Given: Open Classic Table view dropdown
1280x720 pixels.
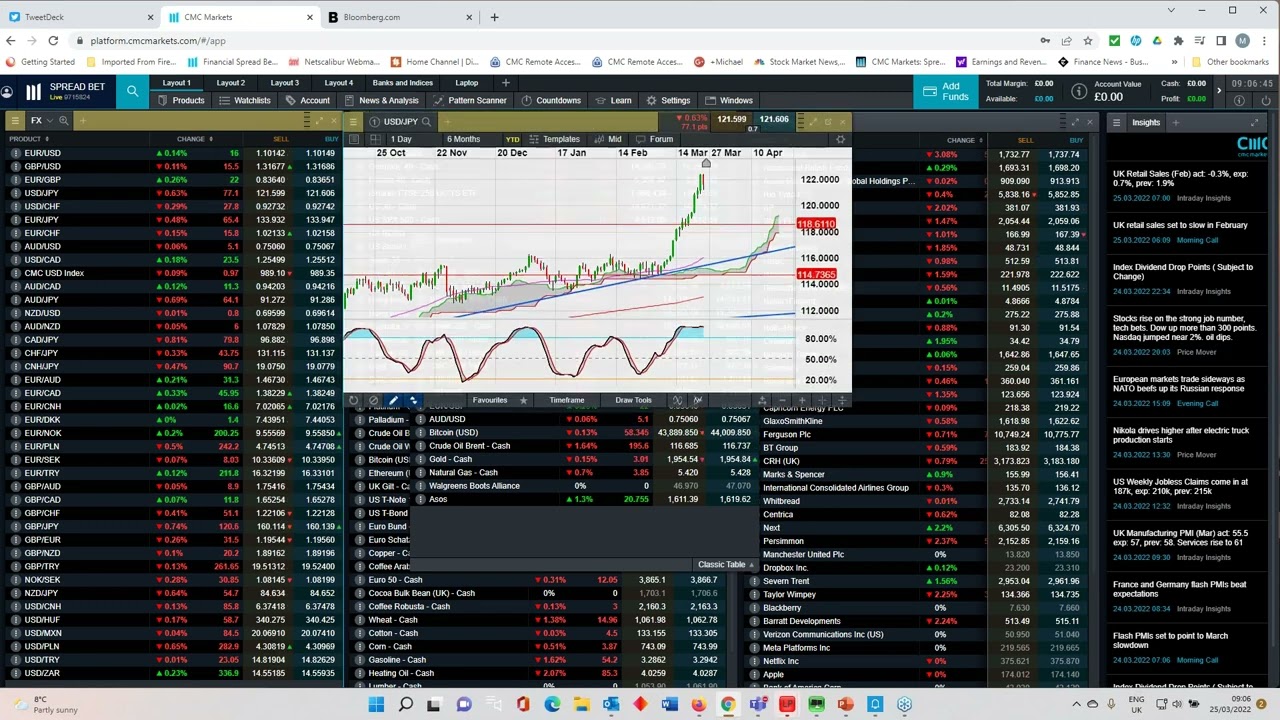Looking at the screenshot, I should pos(726,565).
